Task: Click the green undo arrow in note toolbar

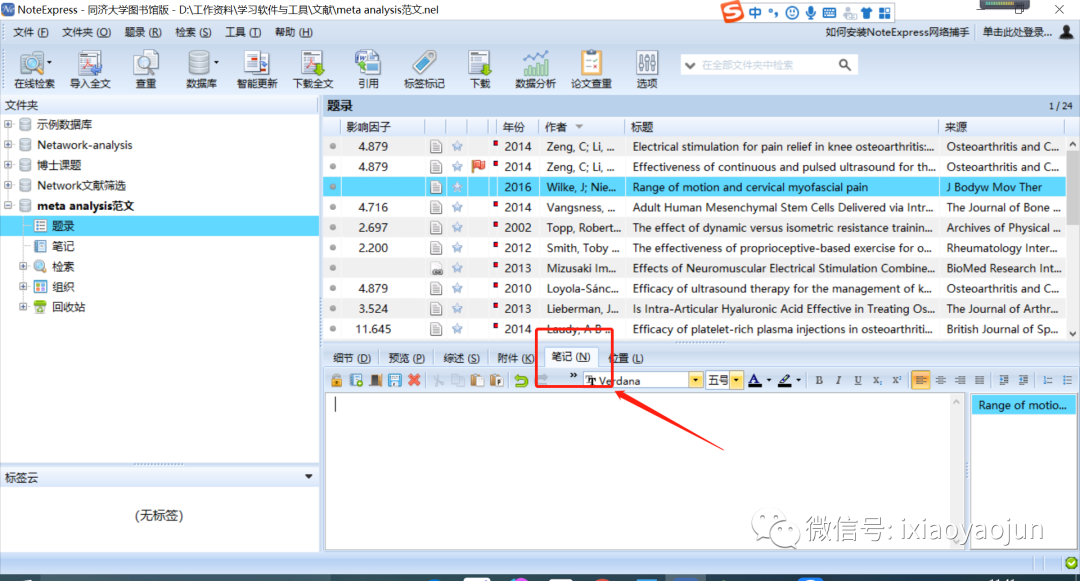Action: [521, 380]
